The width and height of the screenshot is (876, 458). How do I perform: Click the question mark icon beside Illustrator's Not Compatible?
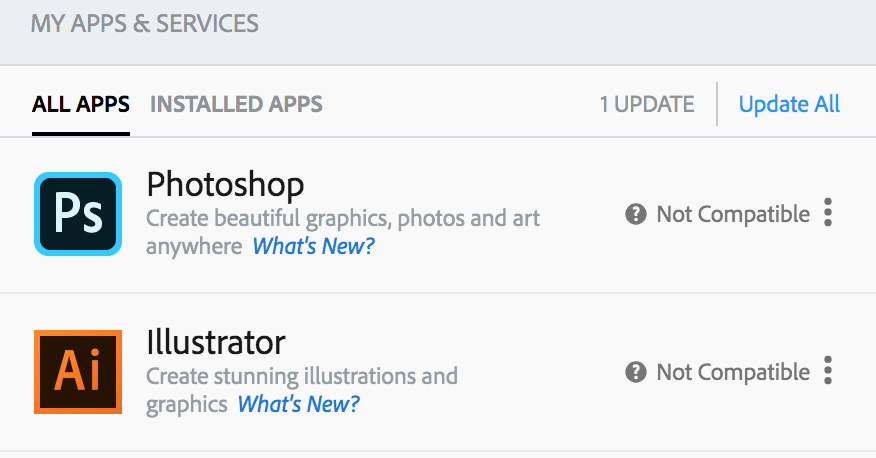coord(635,372)
